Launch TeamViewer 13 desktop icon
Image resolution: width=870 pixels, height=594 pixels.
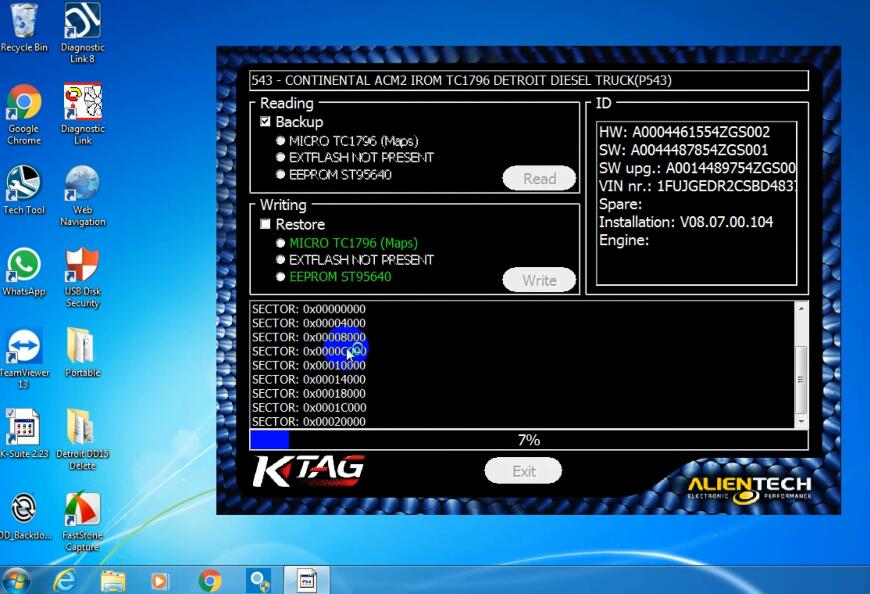[24, 358]
